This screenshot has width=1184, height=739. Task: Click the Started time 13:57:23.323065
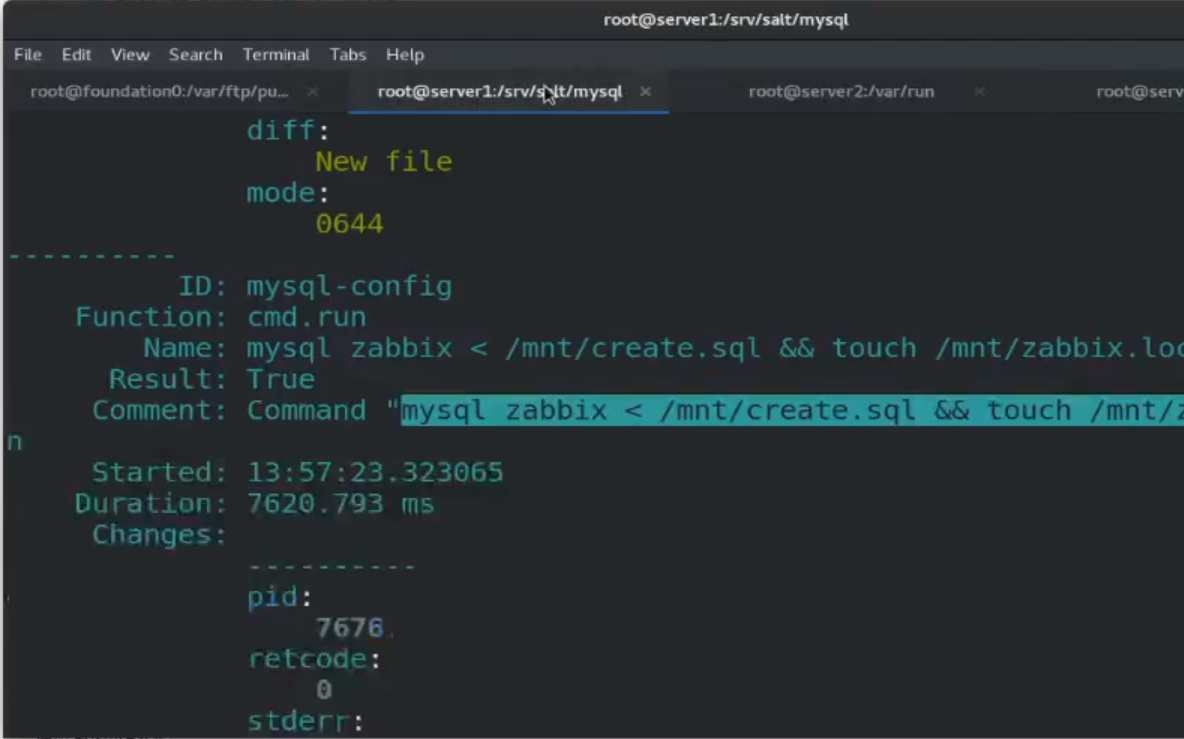375,473
